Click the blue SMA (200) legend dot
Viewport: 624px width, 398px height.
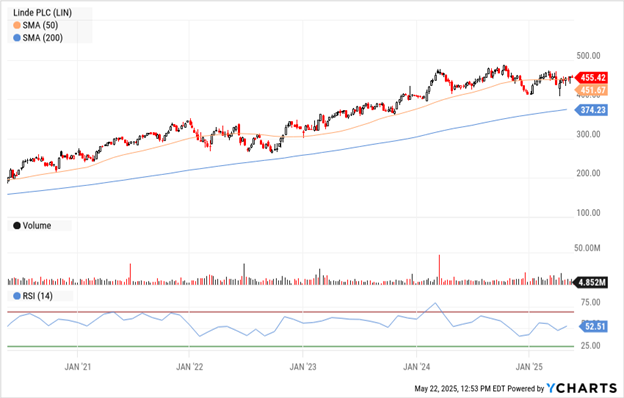coord(17,38)
